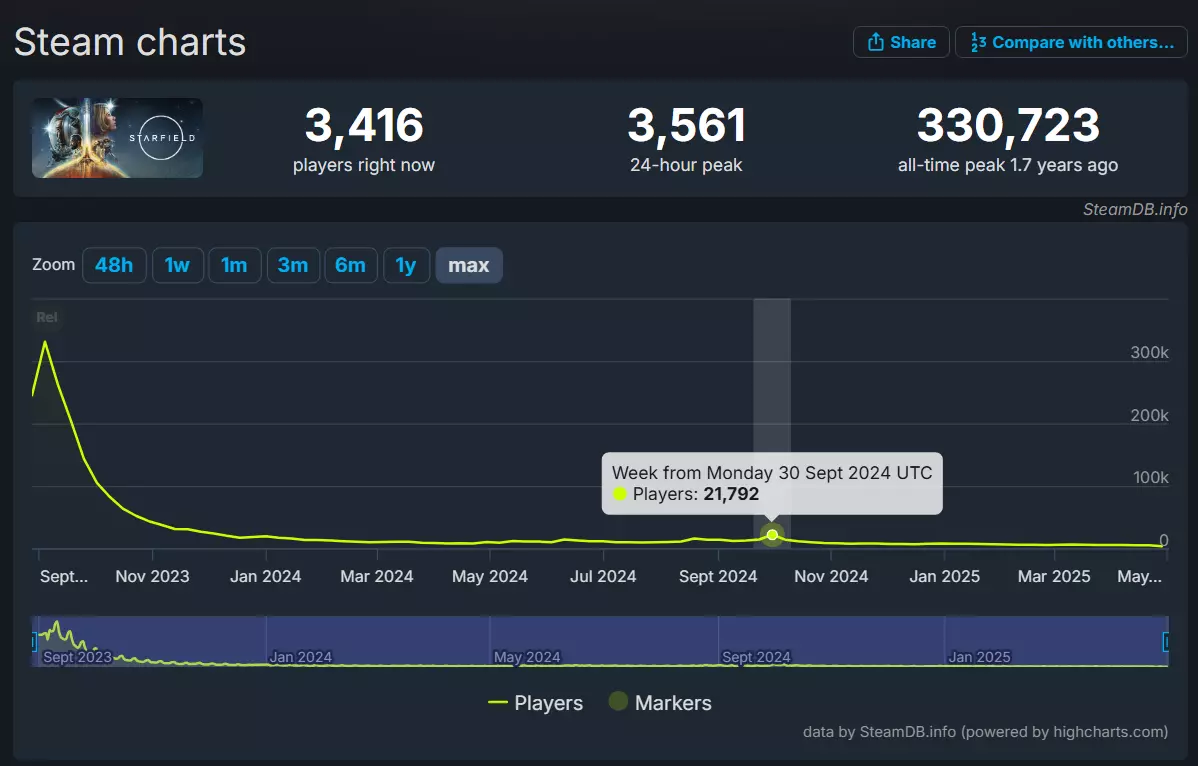Set chart zoom to 1m
The width and height of the screenshot is (1198, 766).
coord(235,265)
